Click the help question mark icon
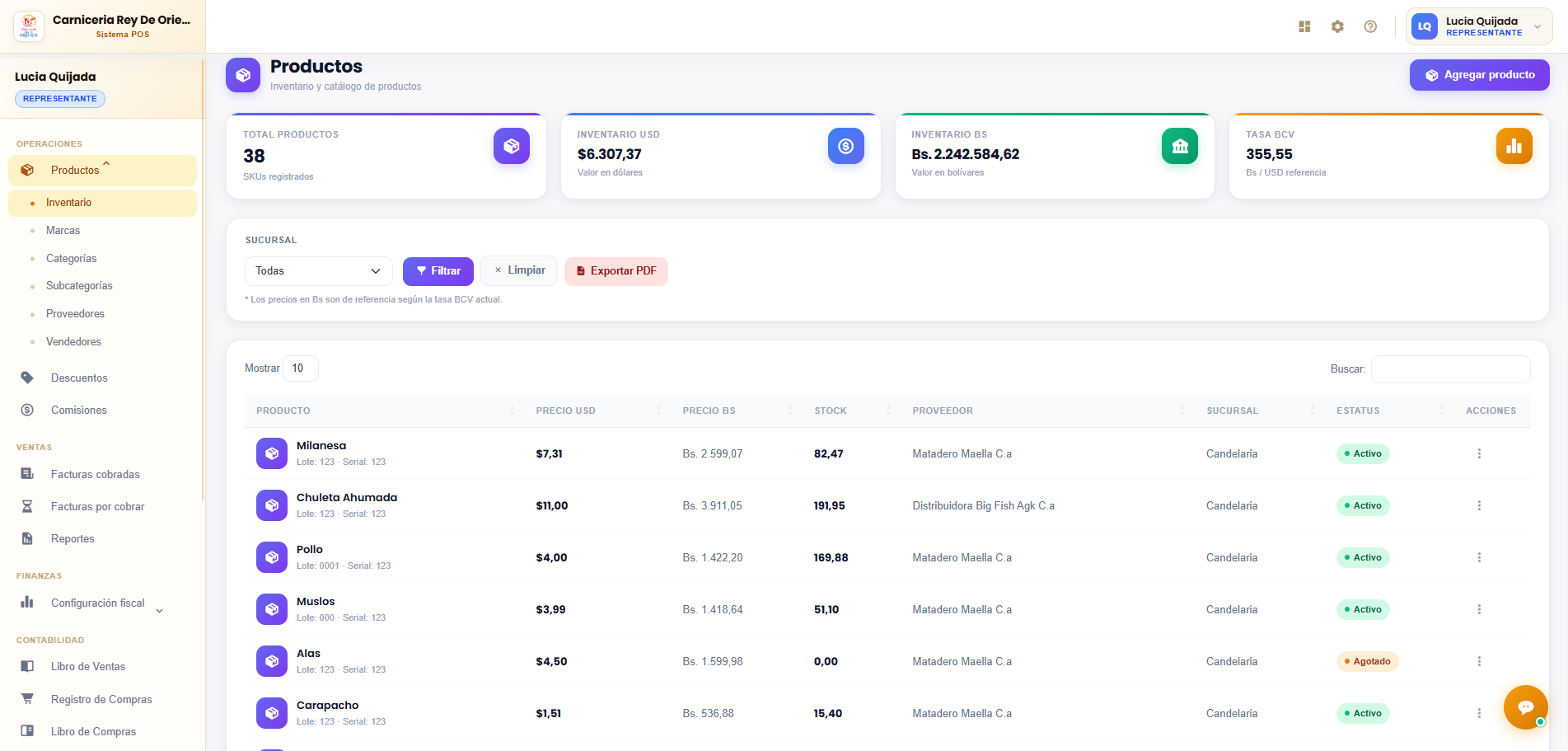The height and width of the screenshot is (751, 1568). coord(1370,26)
